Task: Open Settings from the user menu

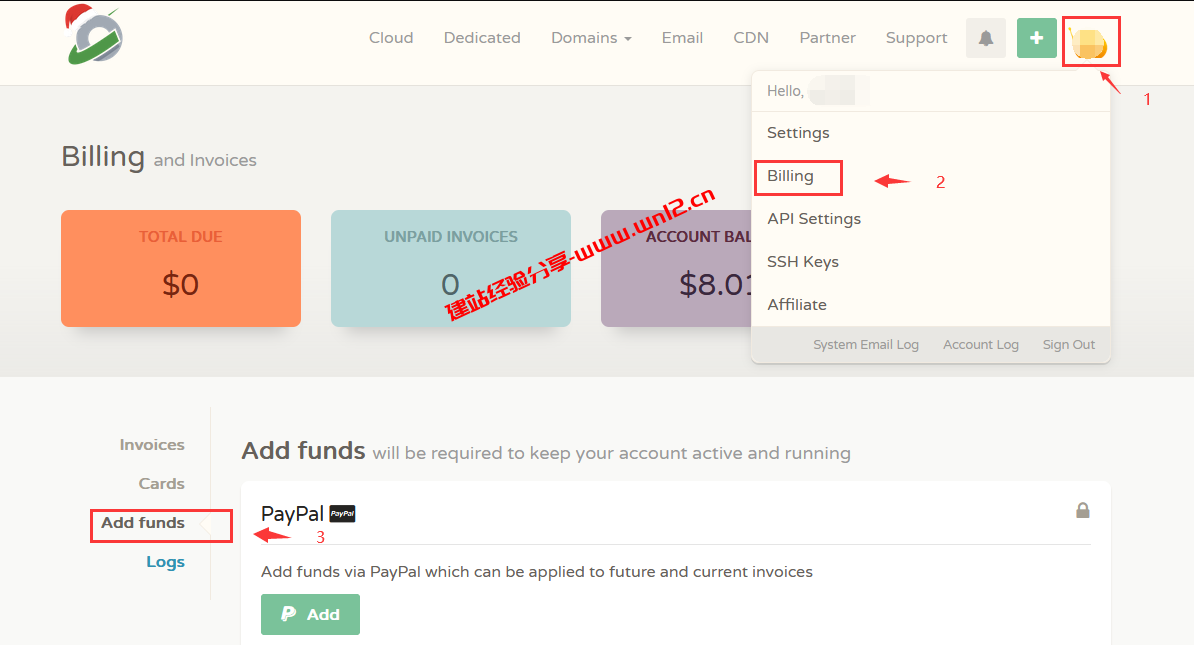Action: point(798,133)
